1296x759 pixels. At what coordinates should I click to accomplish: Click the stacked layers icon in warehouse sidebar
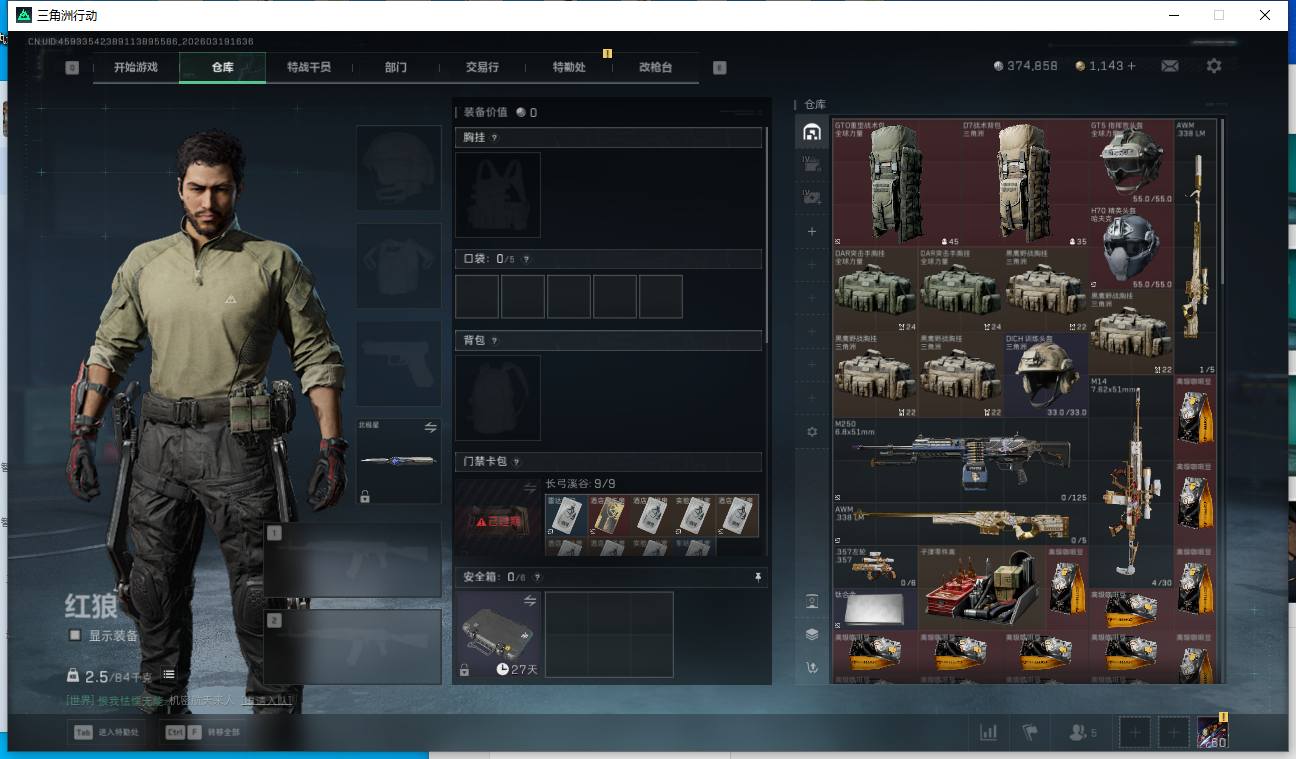click(812, 634)
